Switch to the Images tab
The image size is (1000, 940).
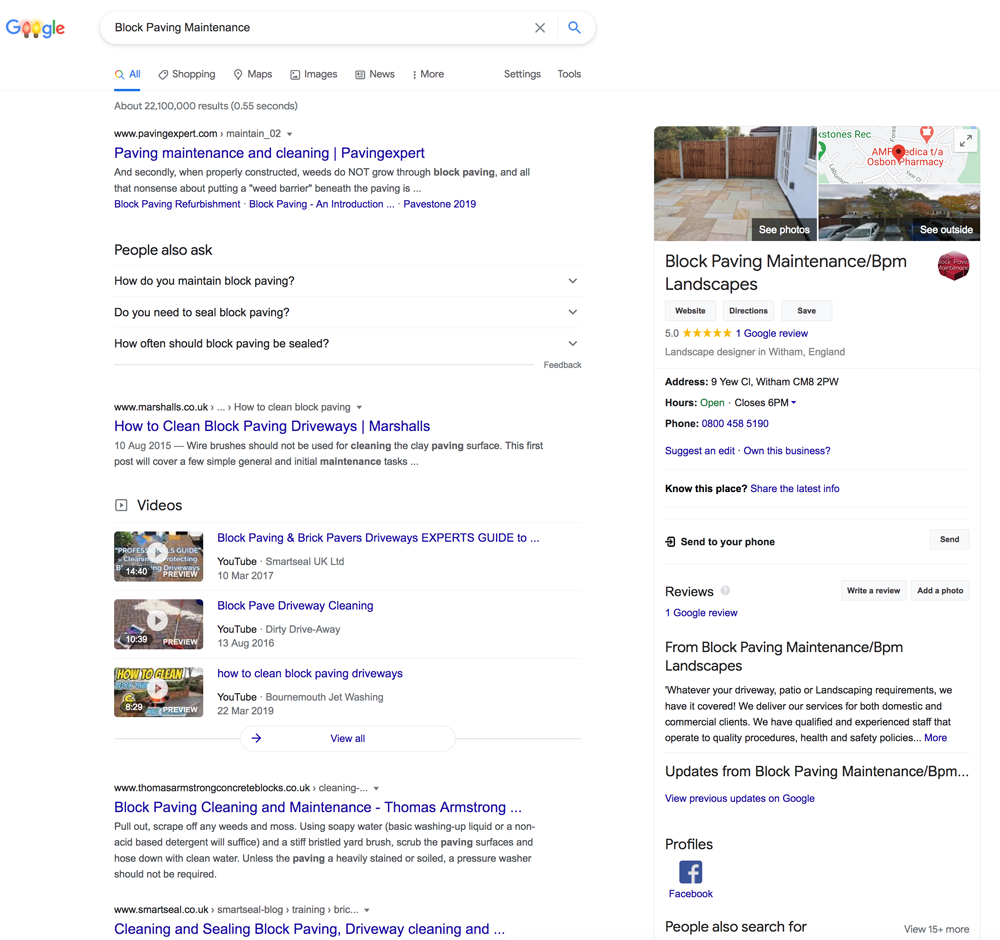(314, 74)
